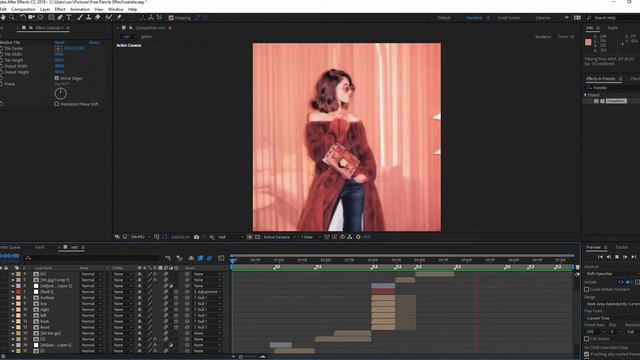The height and width of the screenshot is (360, 640).
Task: Take a snapshot with camera icon
Action: (196, 237)
